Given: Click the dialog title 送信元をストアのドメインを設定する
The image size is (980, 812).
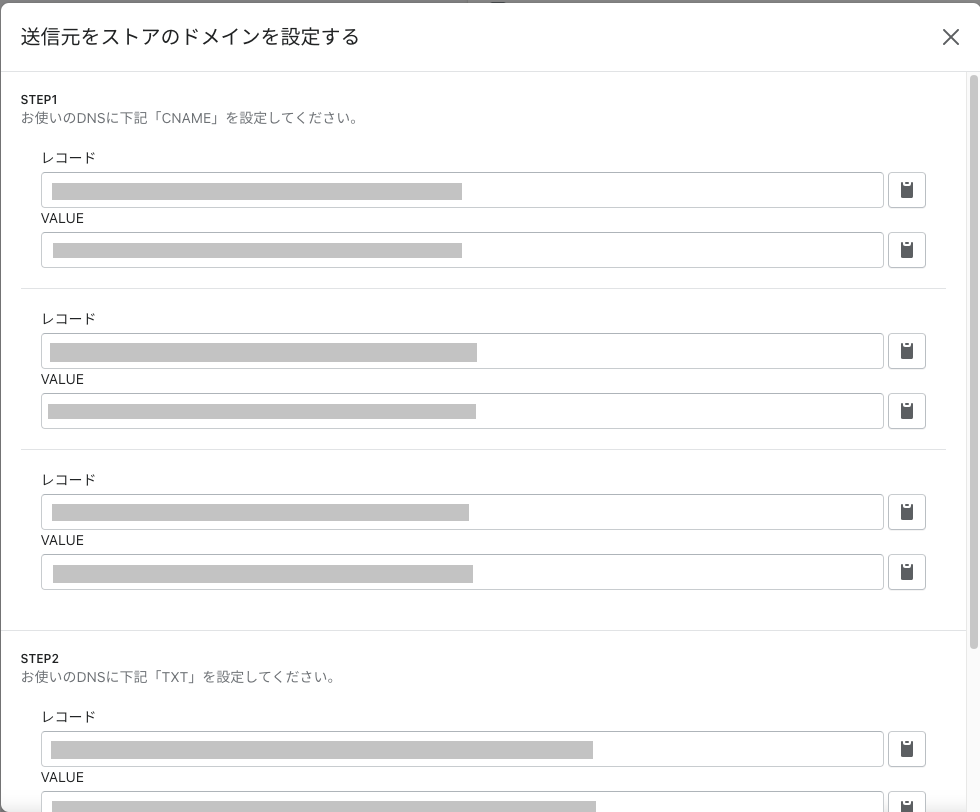Looking at the screenshot, I should (x=190, y=37).
